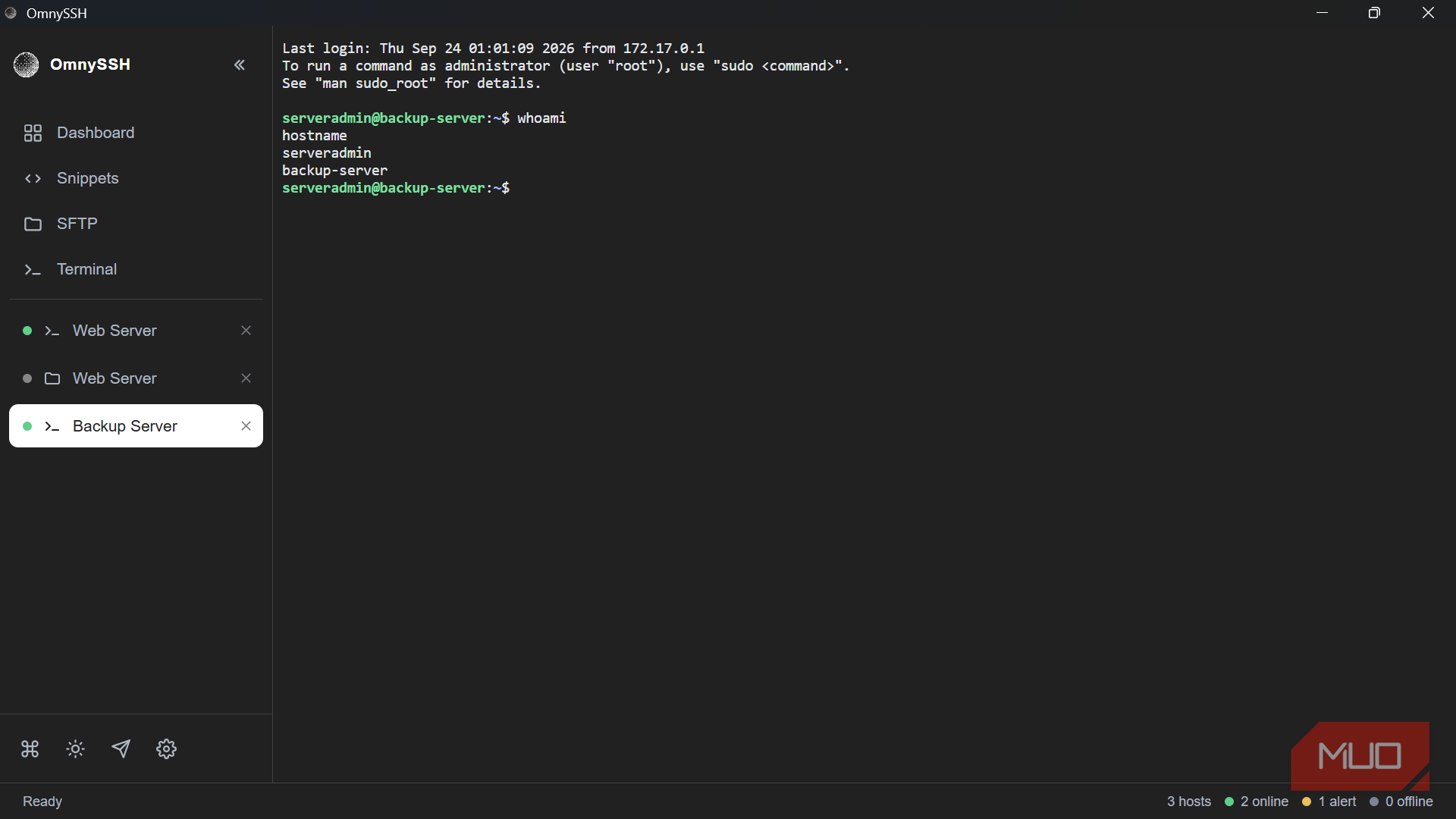Click the 'serveradmin' output line
The width and height of the screenshot is (1456, 819).
(327, 153)
